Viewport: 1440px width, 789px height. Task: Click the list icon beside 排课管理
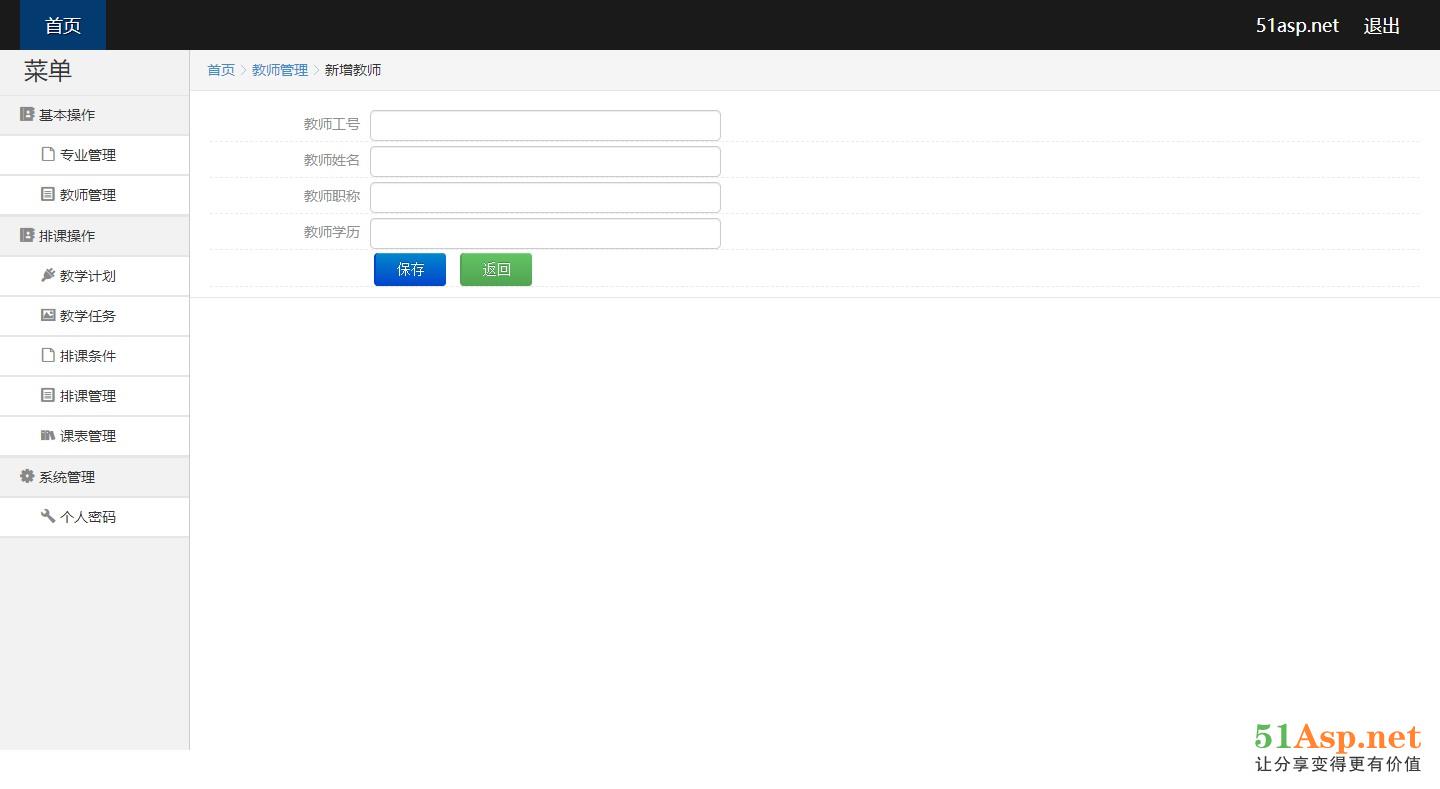coord(47,395)
